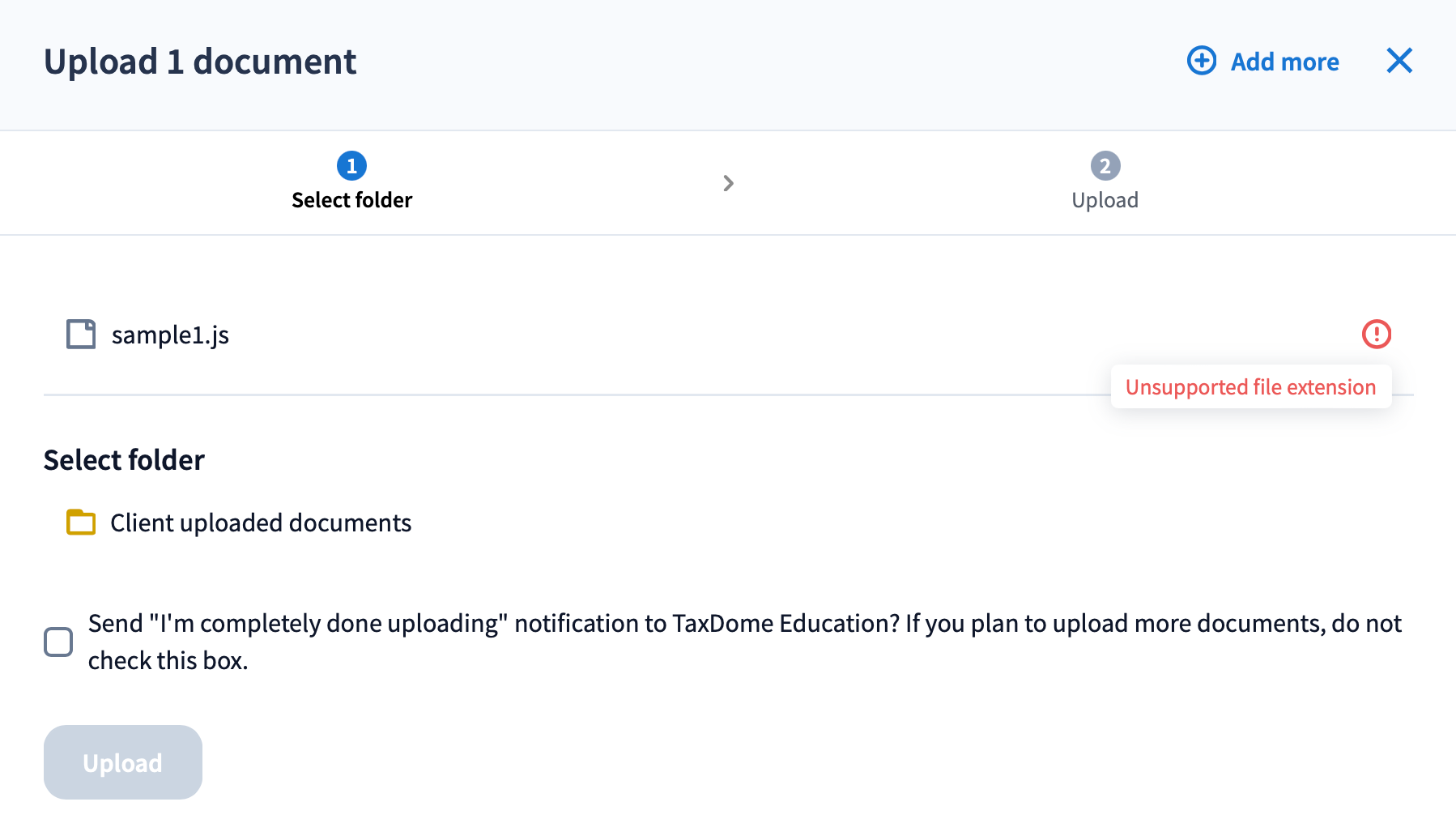The width and height of the screenshot is (1456, 836).
Task: Click the Upload 1 document title
Action: pos(200,62)
